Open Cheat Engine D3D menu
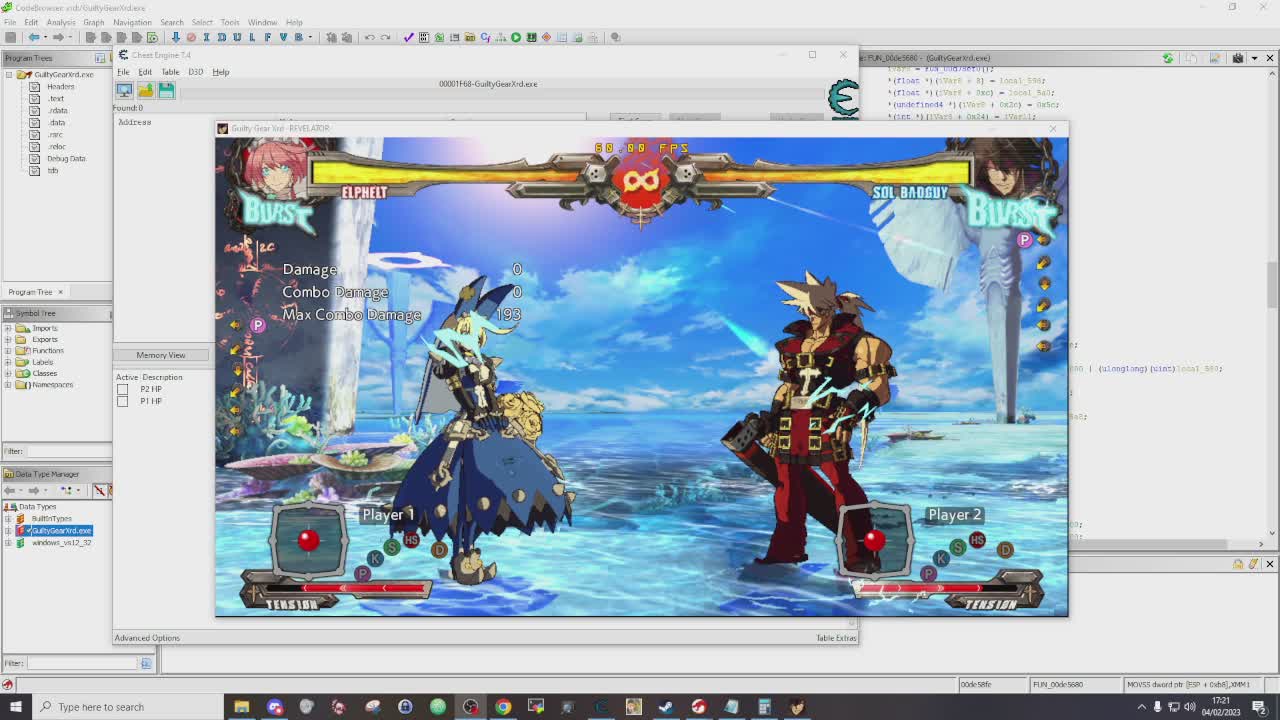1280x720 pixels. click(195, 72)
